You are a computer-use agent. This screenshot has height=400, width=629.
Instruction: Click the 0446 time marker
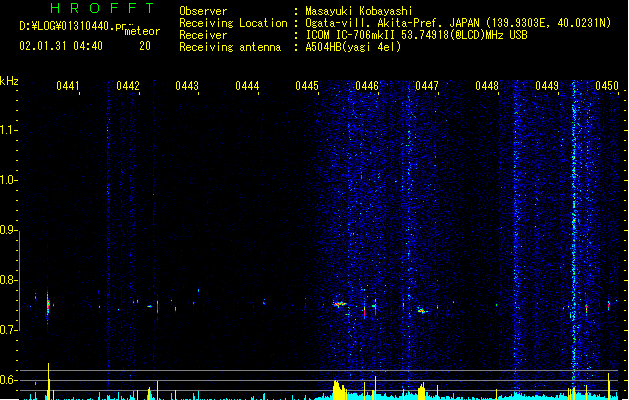click(x=367, y=86)
